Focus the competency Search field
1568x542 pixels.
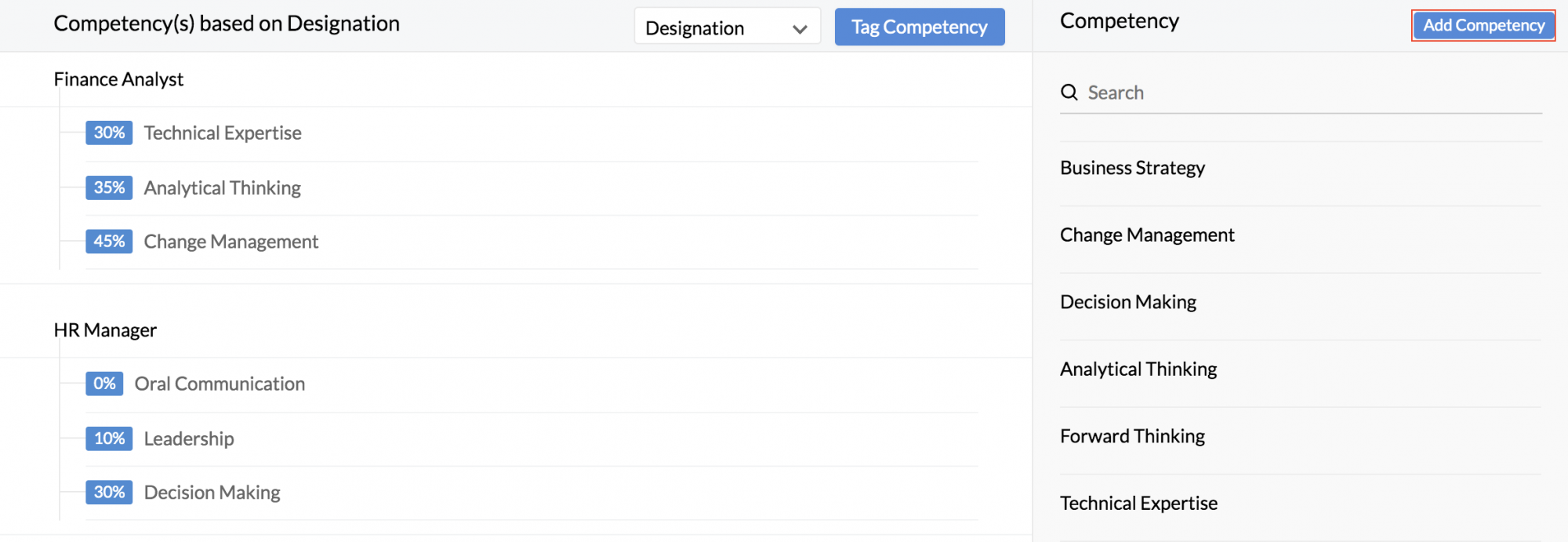click(1301, 93)
